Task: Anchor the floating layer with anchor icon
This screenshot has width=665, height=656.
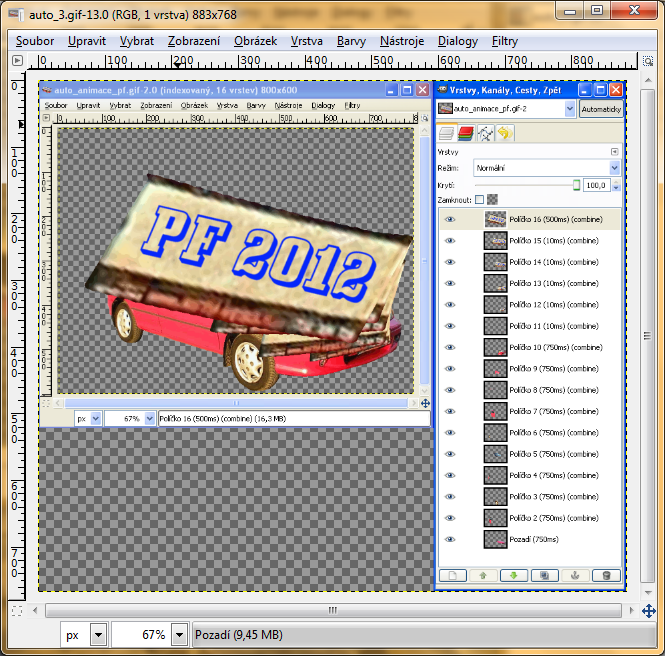Action: [575, 575]
